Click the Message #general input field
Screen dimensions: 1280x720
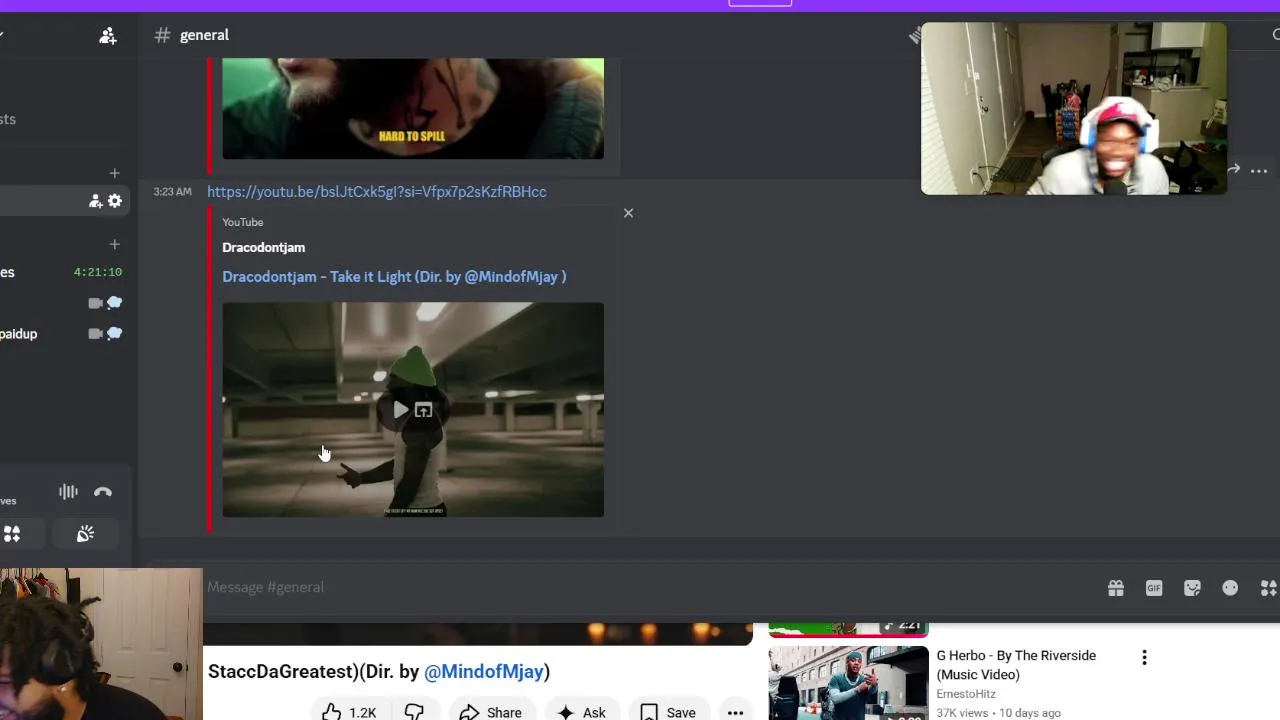(x=640, y=587)
